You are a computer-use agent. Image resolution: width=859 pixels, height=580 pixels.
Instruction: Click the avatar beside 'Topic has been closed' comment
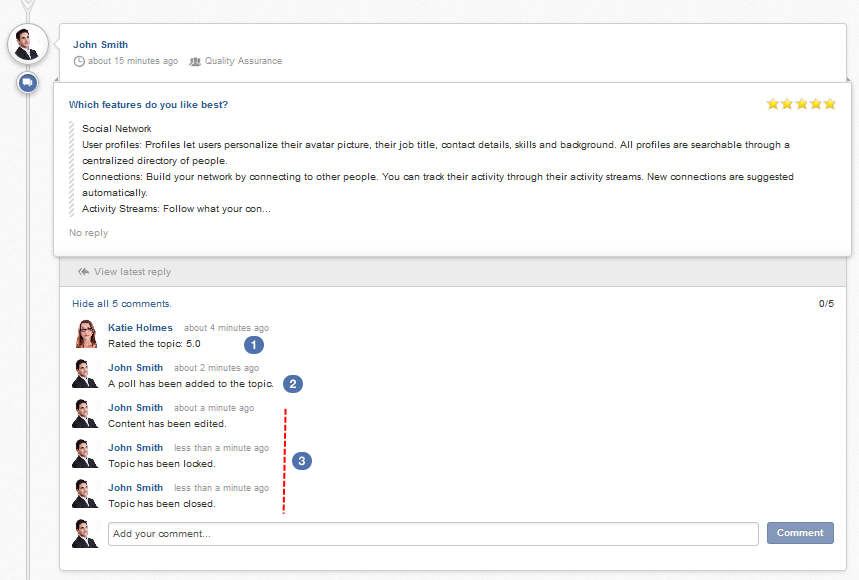(x=85, y=493)
